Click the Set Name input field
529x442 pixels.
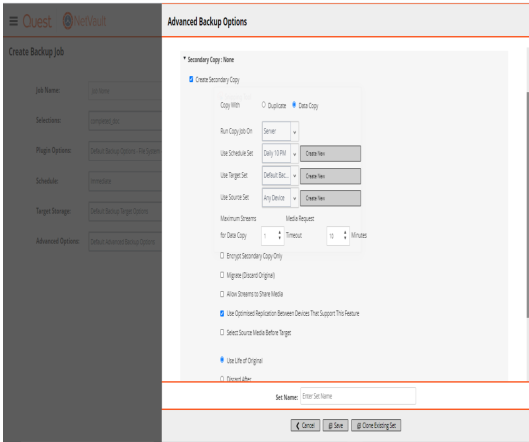(x=358, y=396)
